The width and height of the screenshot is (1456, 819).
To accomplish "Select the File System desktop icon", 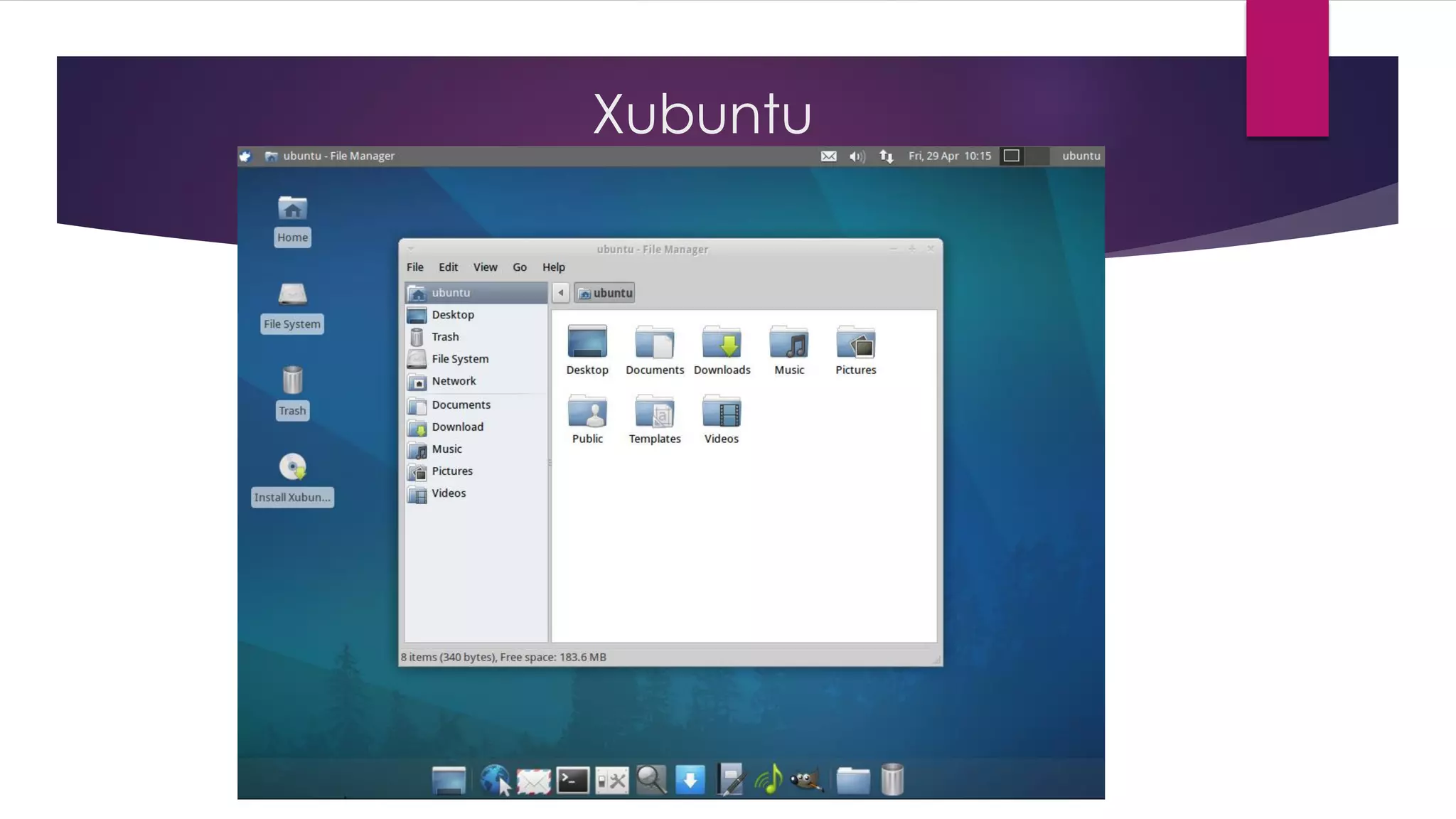I will [292, 307].
